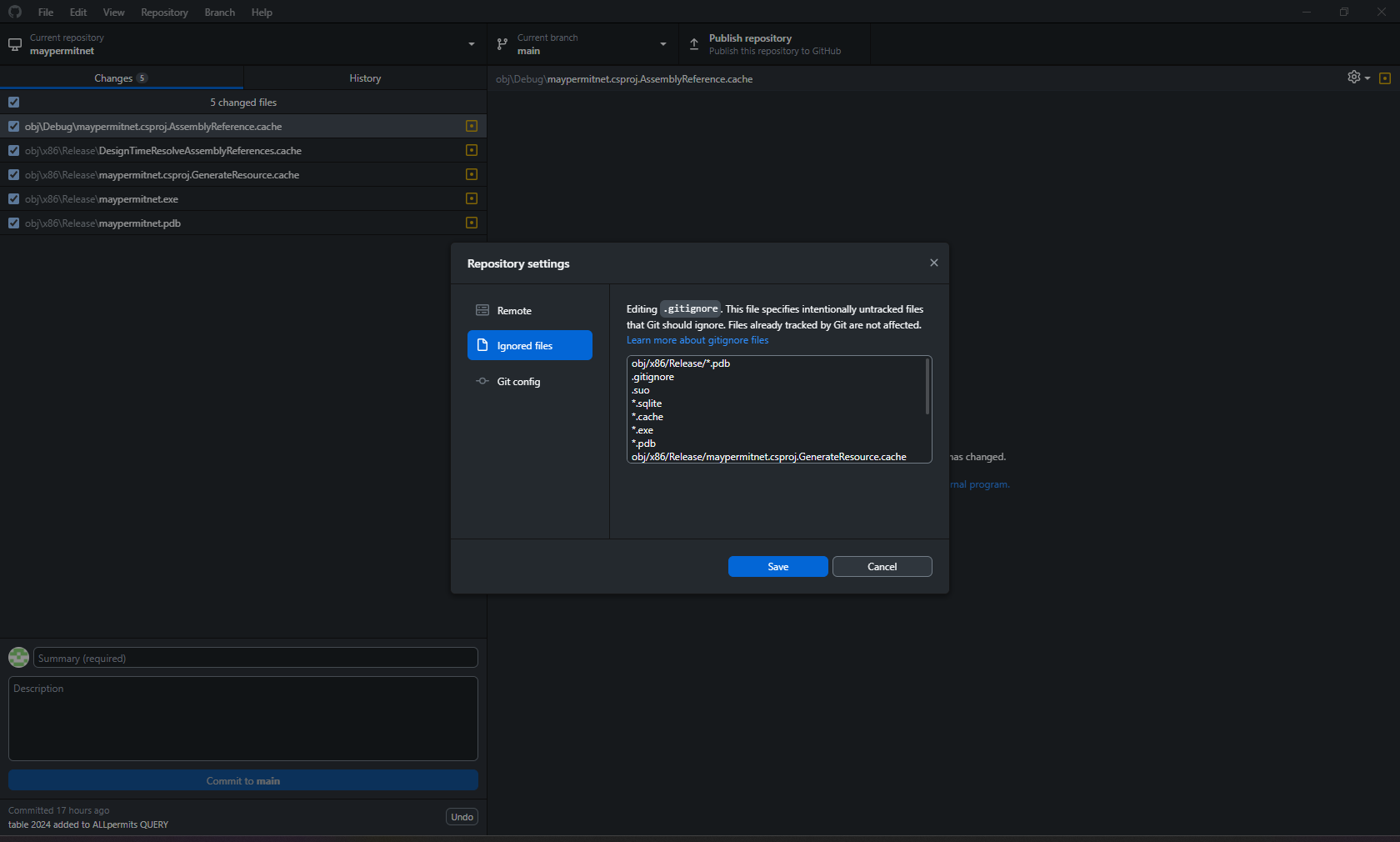Click the GitHub logo icon top-left
Viewport: 1400px width, 842px height.
(x=14, y=12)
